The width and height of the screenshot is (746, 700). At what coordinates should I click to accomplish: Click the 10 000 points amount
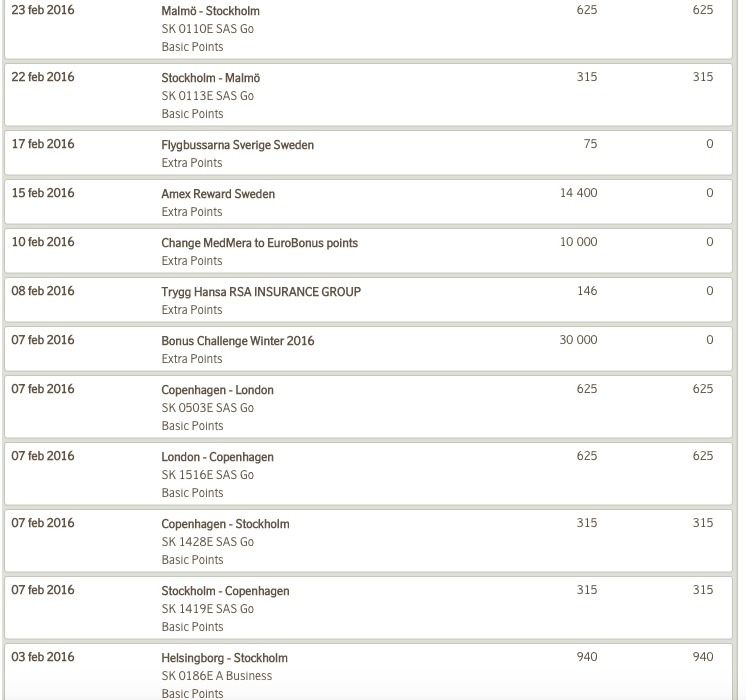[578, 242]
